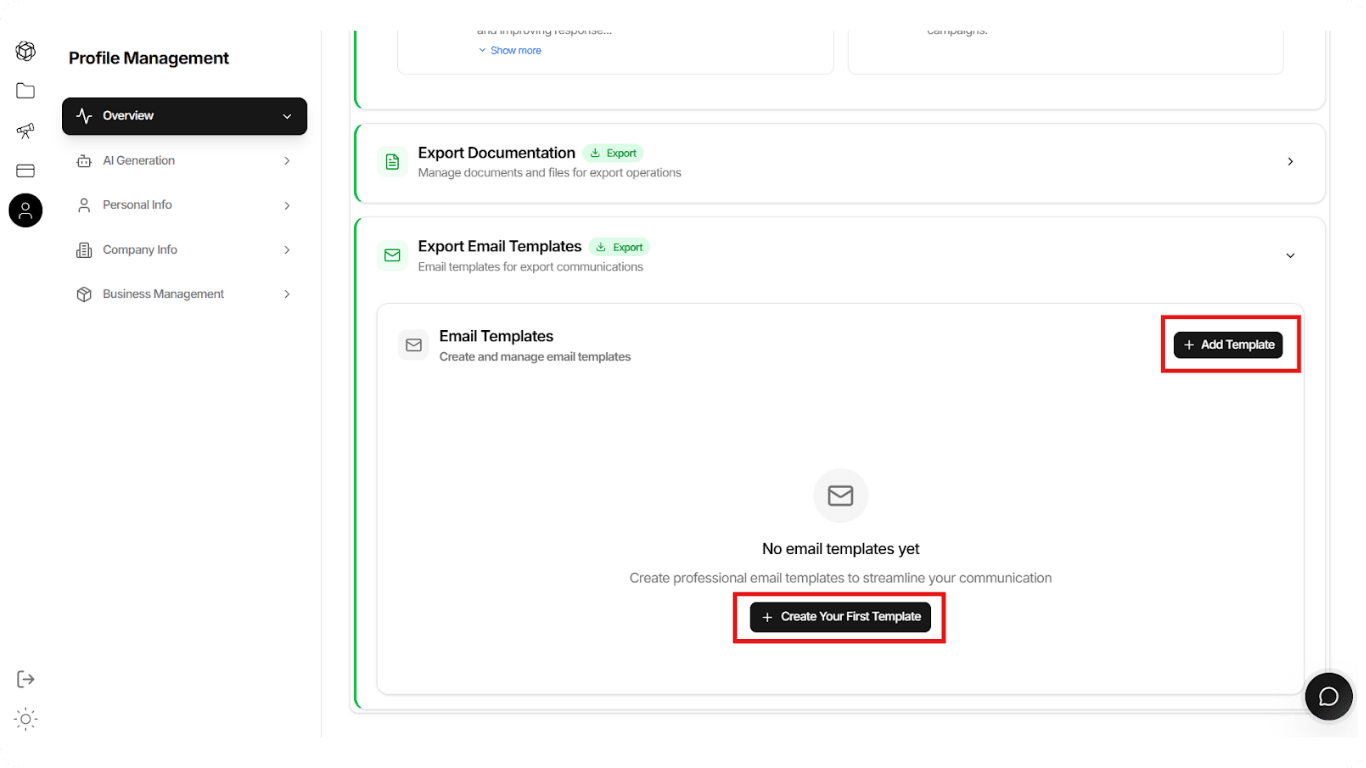Select the card icon in the left sidebar

click(x=25, y=170)
